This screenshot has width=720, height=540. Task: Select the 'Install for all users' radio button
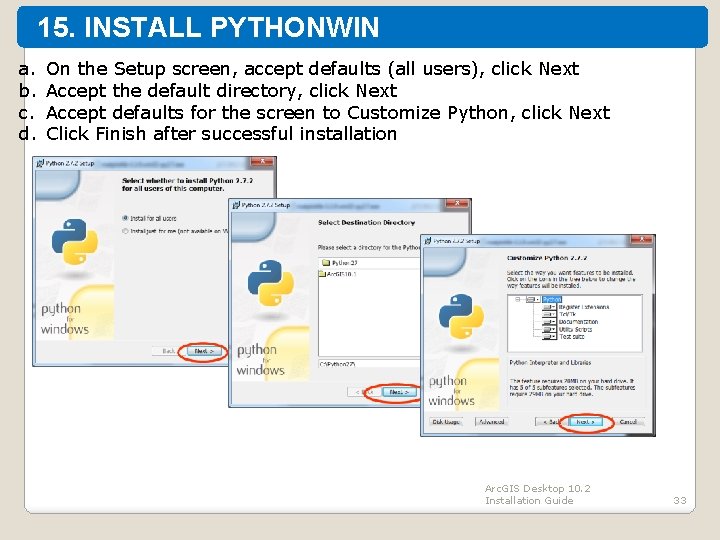(x=125, y=218)
